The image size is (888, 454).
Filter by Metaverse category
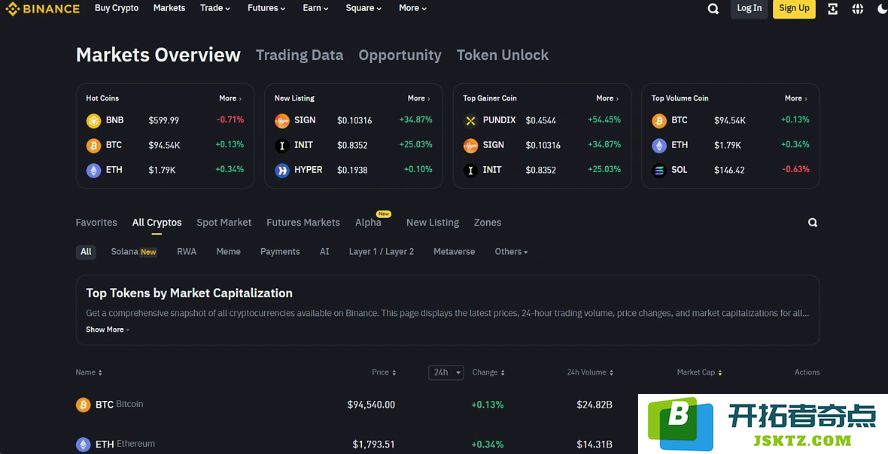coord(454,252)
